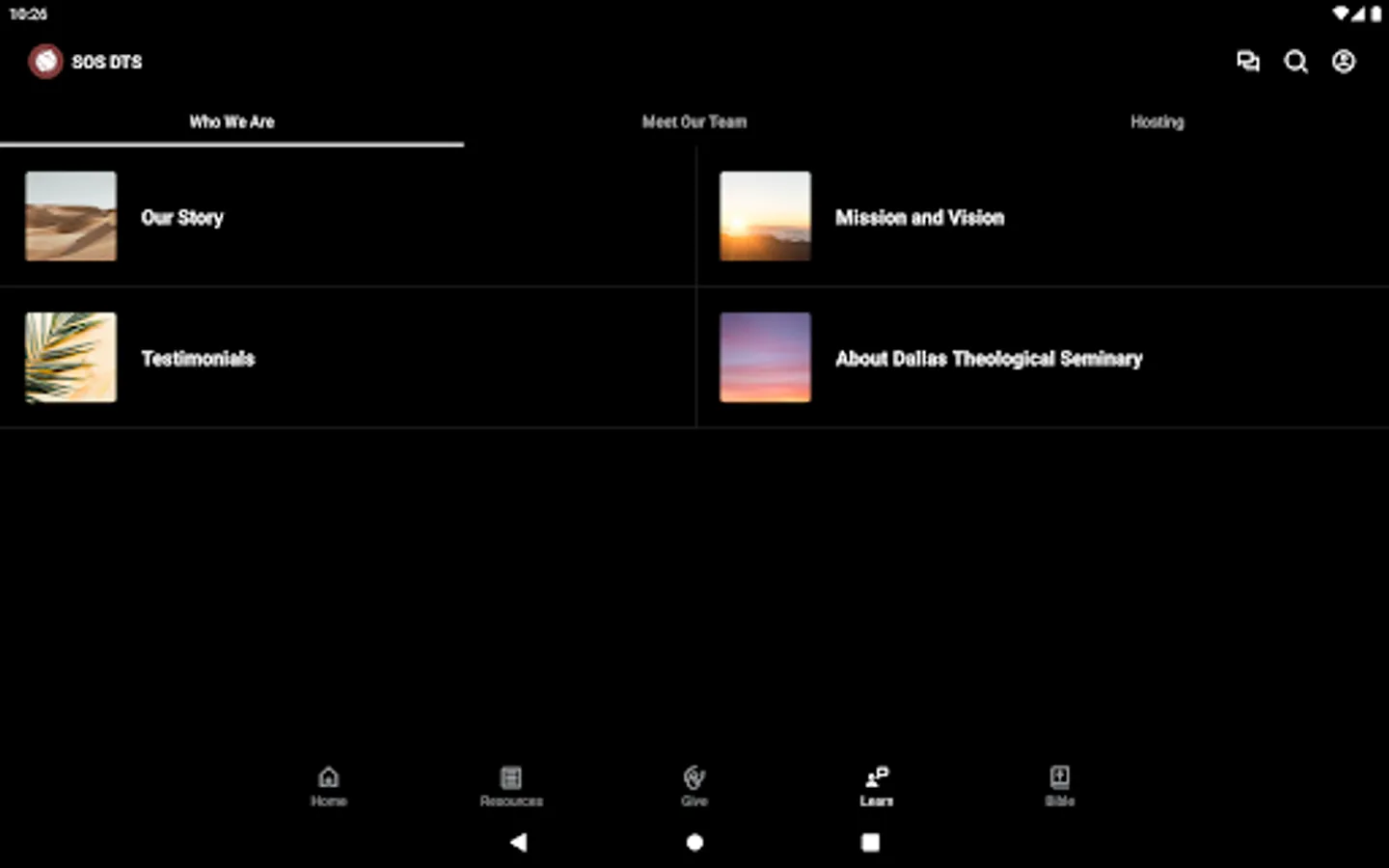Tap the Android back navigation button

[x=519, y=842]
